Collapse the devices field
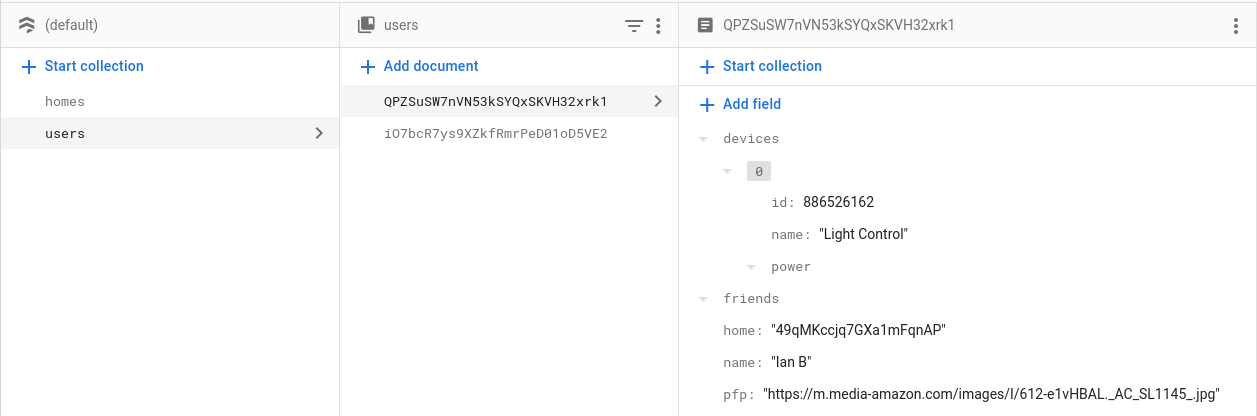Viewport: 1257px width, 416px height. pos(704,139)
